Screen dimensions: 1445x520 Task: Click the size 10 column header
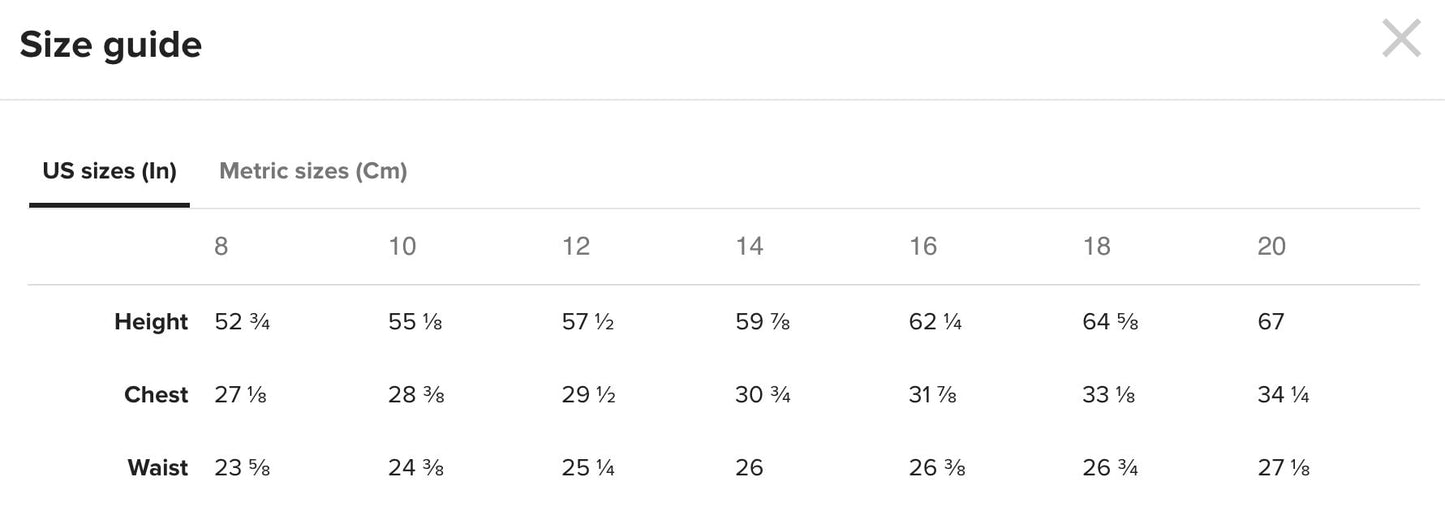tap(402, 247)
